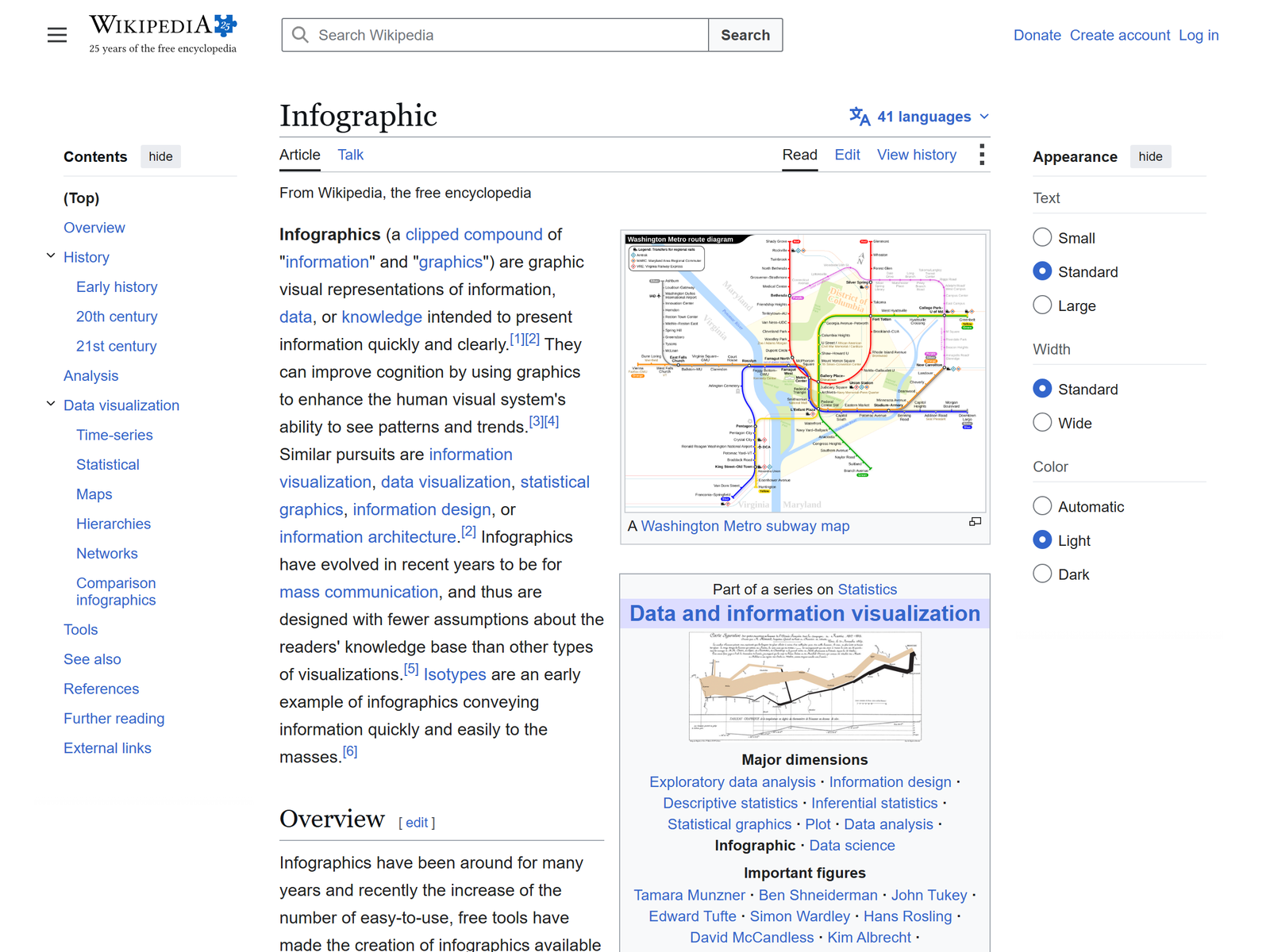Open the Washington Metro map thumbnail
Image resolution: width=1270 pixels, height=952 pixels.
(805, 373)
